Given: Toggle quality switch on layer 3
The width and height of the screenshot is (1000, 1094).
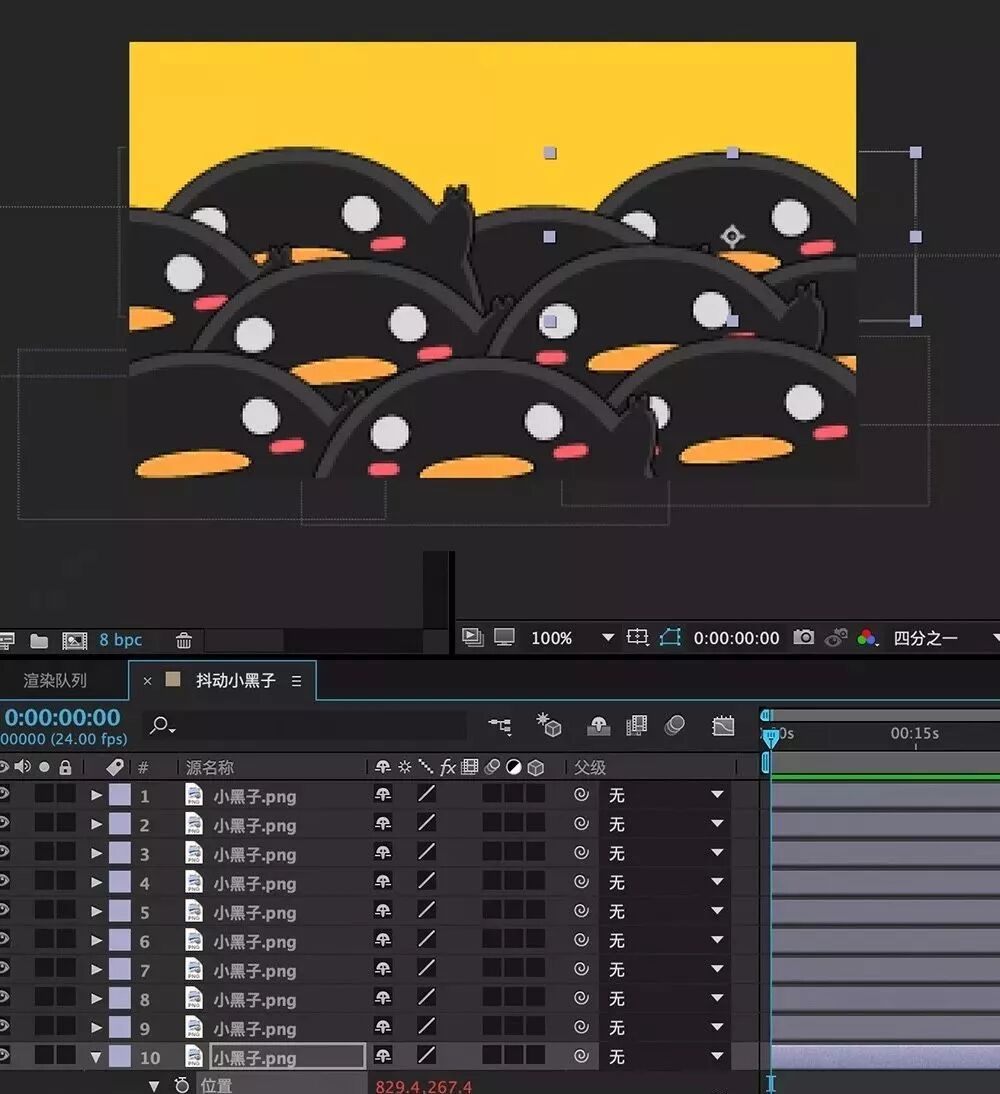Looking at the screenshot, I should [x=426, y=853].
